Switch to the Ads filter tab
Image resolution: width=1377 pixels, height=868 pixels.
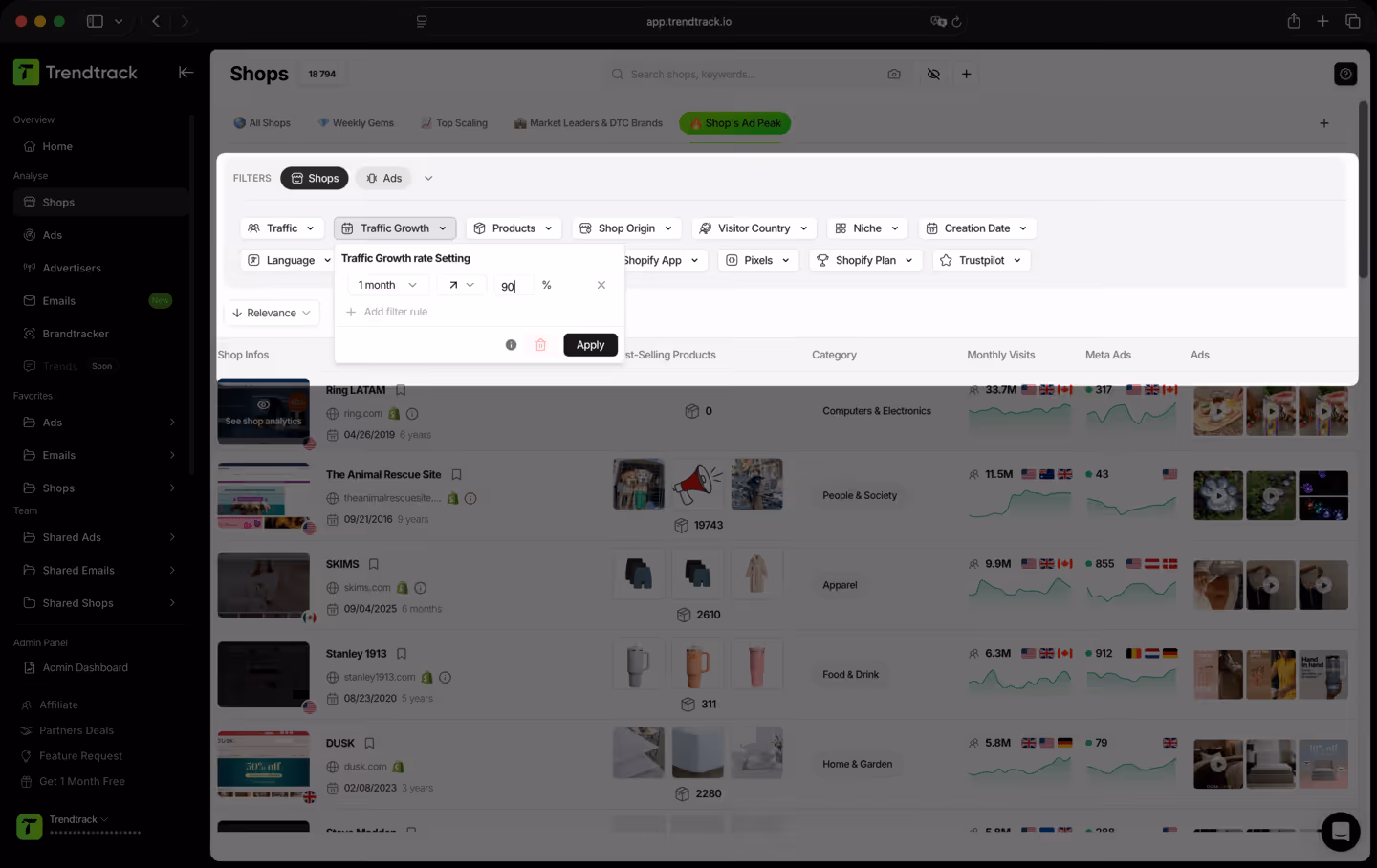382,178
